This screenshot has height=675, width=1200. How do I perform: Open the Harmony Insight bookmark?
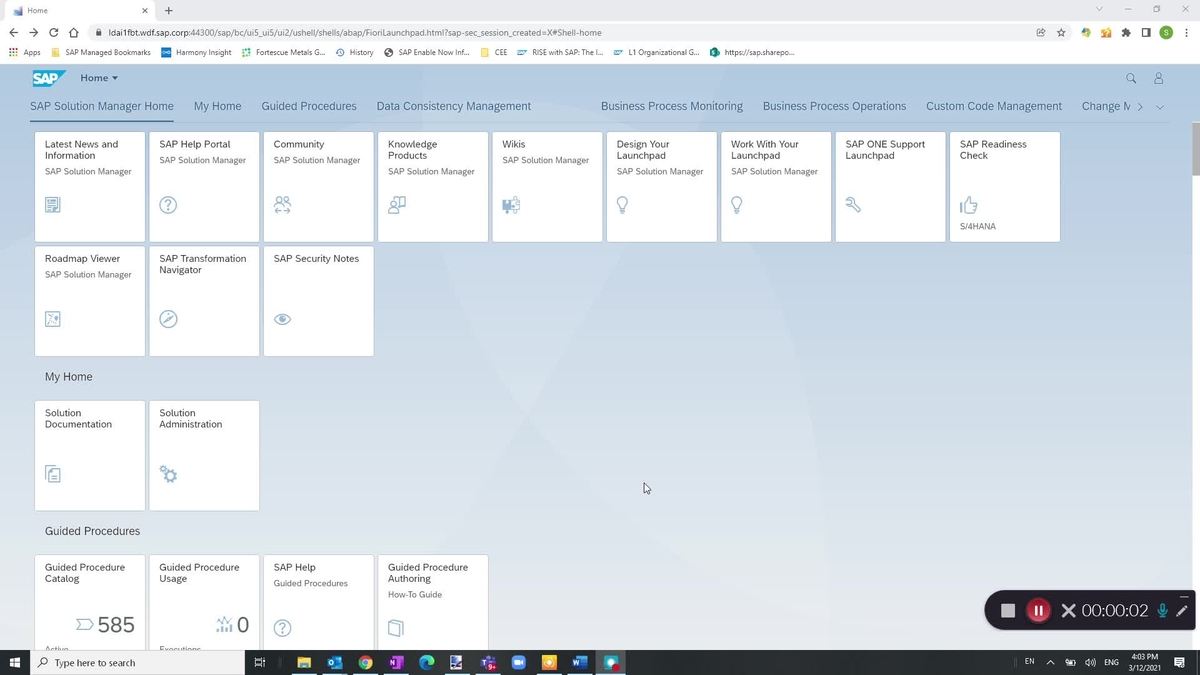196,52
